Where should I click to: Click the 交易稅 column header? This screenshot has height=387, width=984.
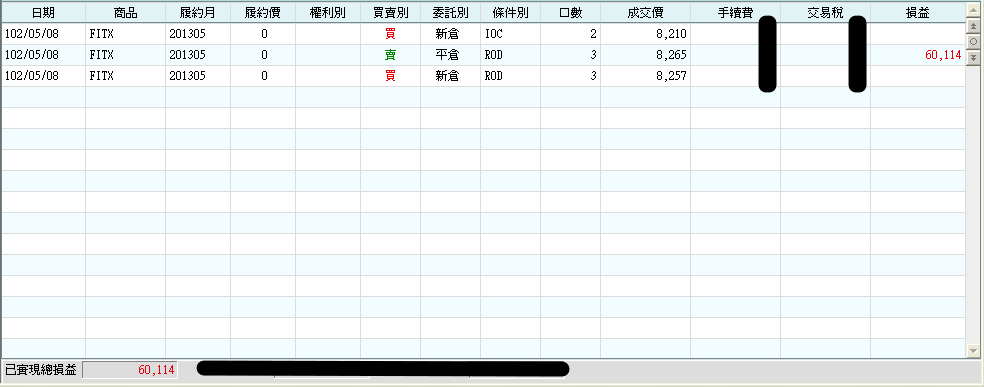pyautogui.click(x=825, y=12)
